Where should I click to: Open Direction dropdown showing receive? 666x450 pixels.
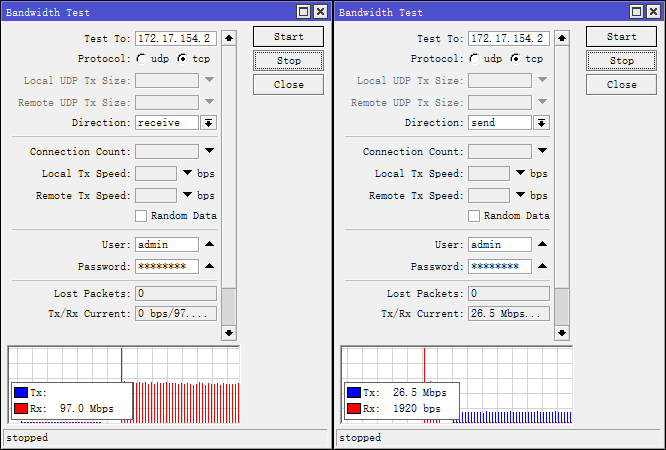pos(208,122)
